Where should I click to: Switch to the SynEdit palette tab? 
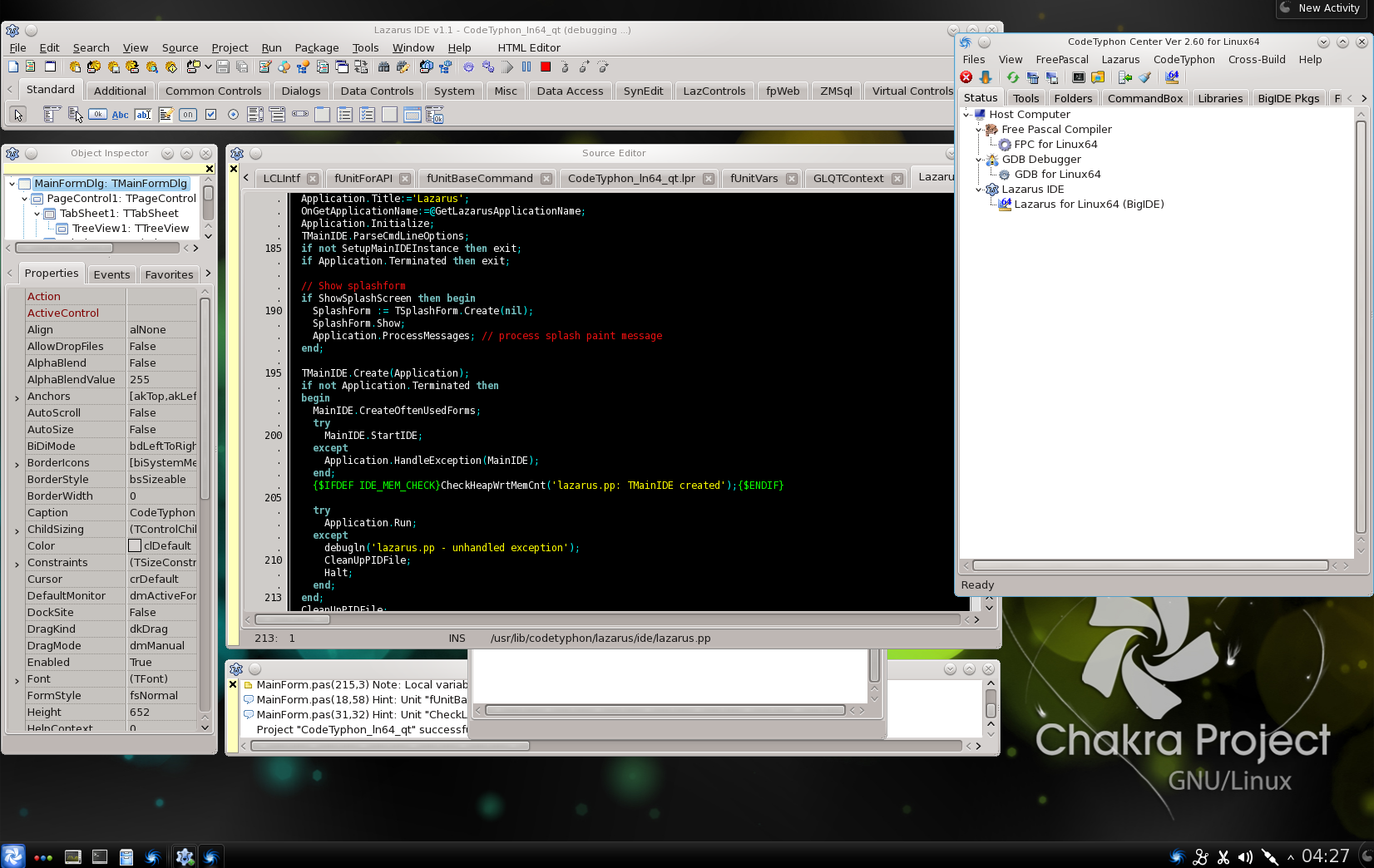click(644, 91)
